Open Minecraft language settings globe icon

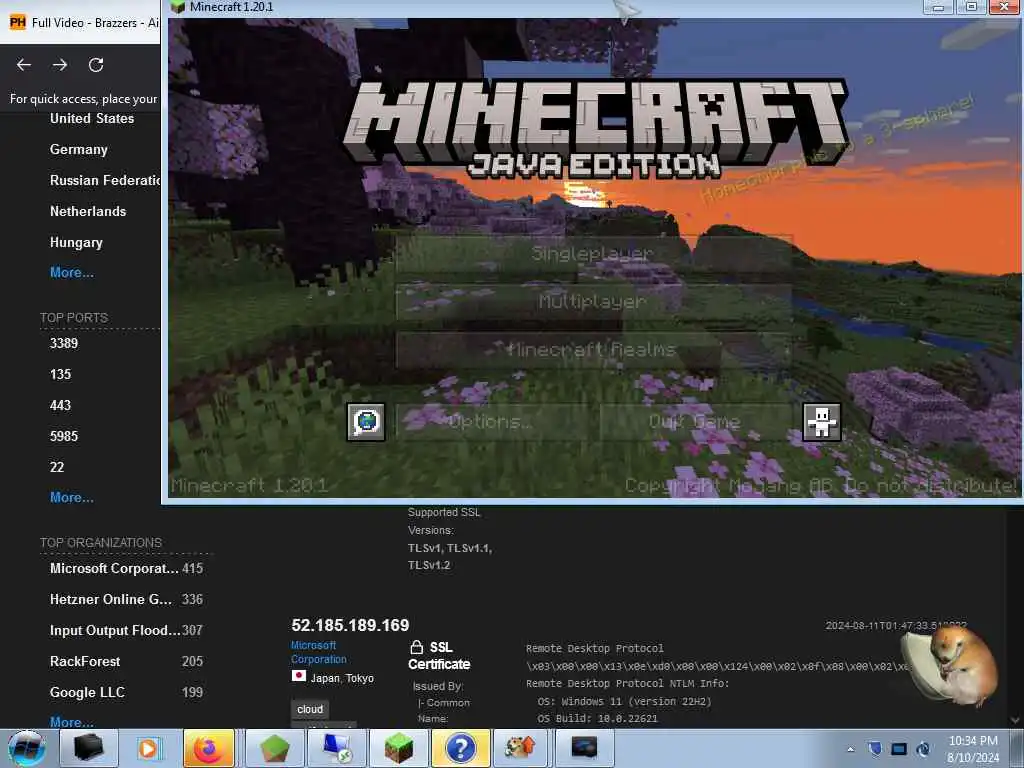tap(366, 422)
